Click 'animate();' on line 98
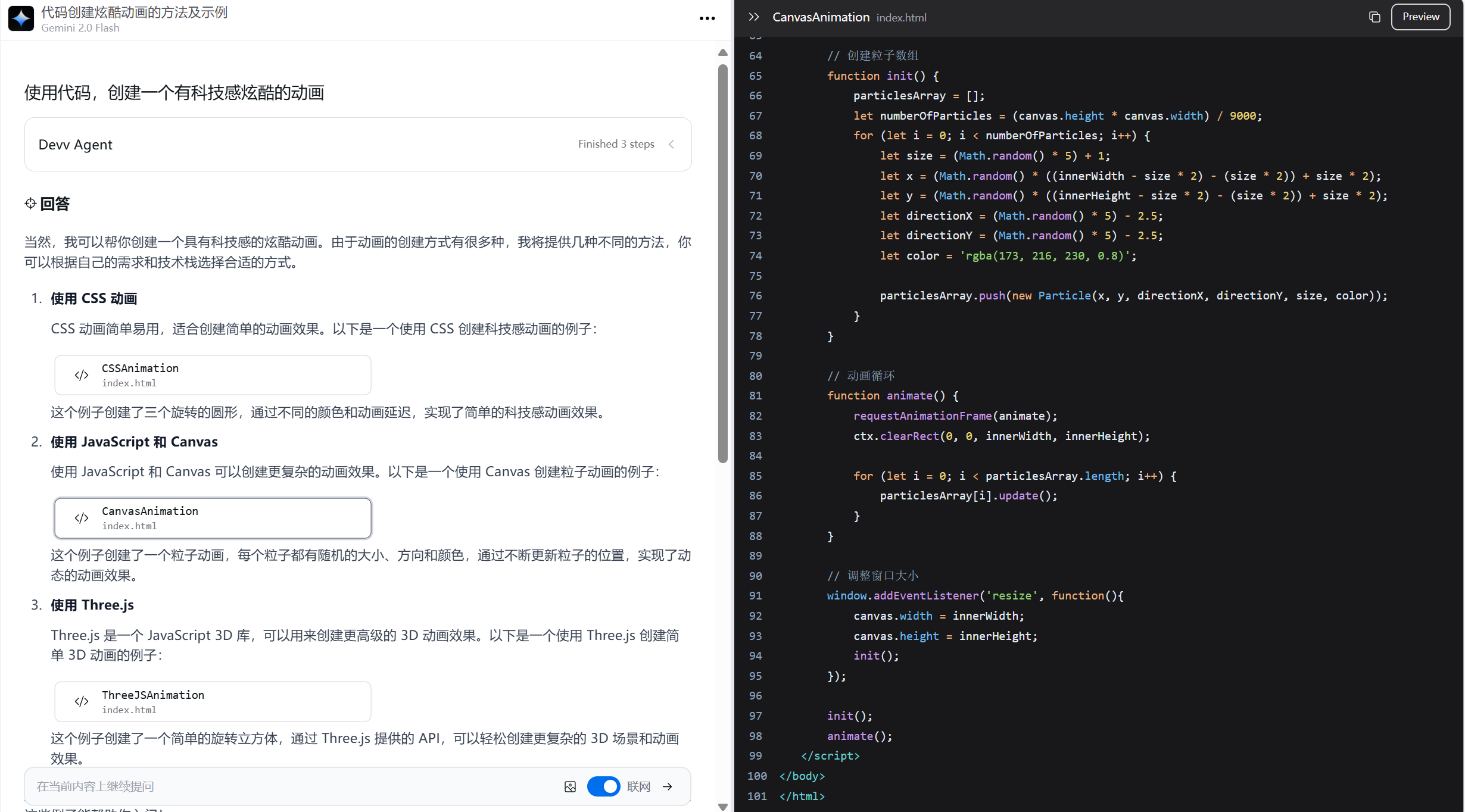The image size is (1465, 812). (x=859, y=736)
